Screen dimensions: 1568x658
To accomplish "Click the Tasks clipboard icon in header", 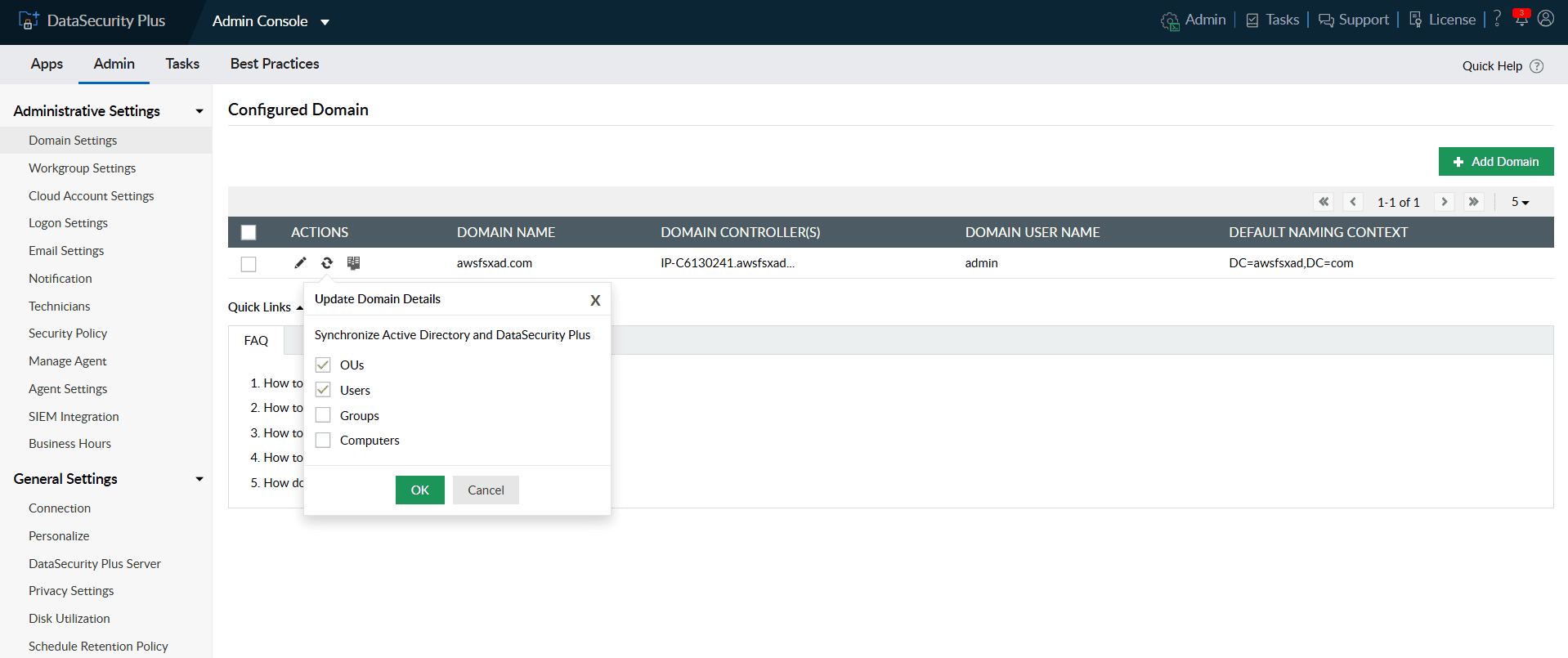I will [1252, 20].
